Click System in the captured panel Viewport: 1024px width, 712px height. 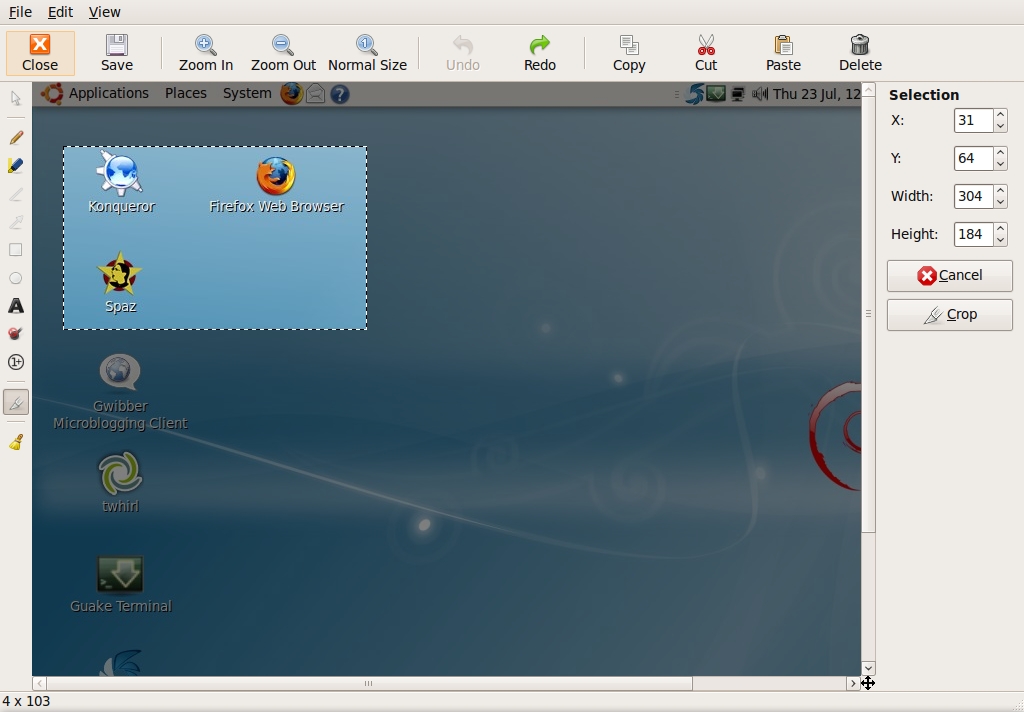coord(247,93)
